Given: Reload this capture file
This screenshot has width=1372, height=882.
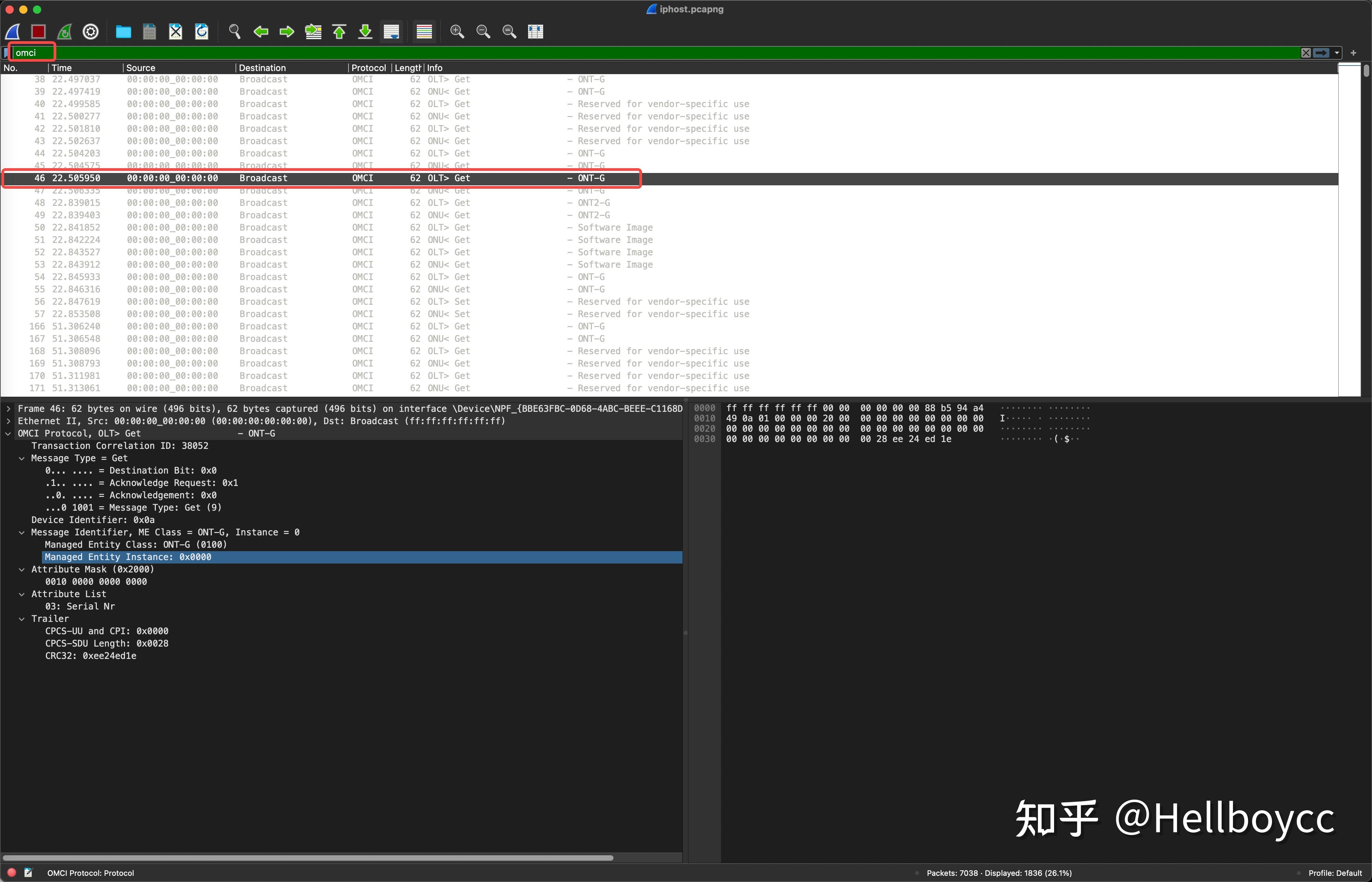Looking at the screenshot, I should [x=202, y=32].
